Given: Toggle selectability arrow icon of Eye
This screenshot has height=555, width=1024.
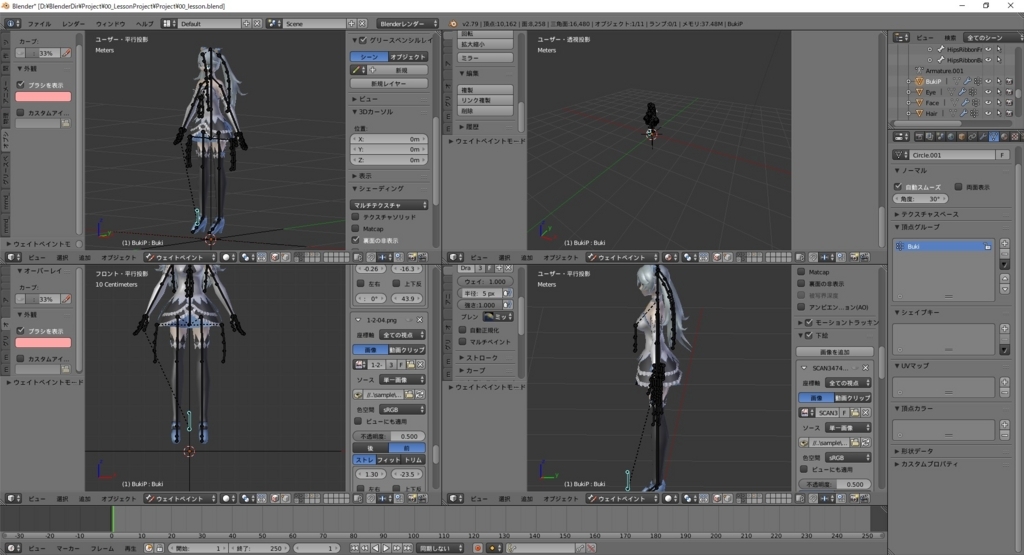Looking at the screenshot, I should pos(999,92).
